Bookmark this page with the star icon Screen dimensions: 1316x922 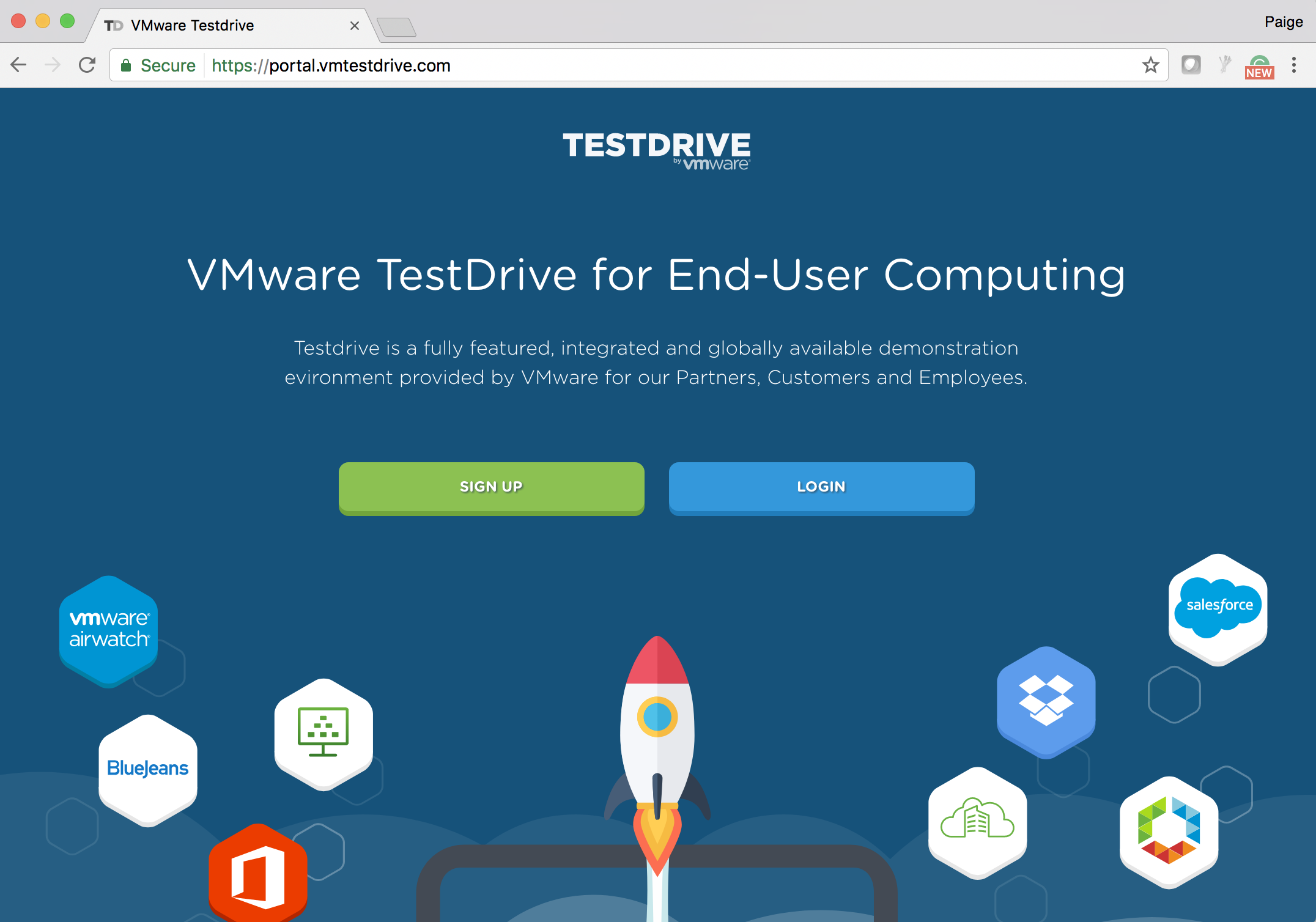pos(1150,65)
